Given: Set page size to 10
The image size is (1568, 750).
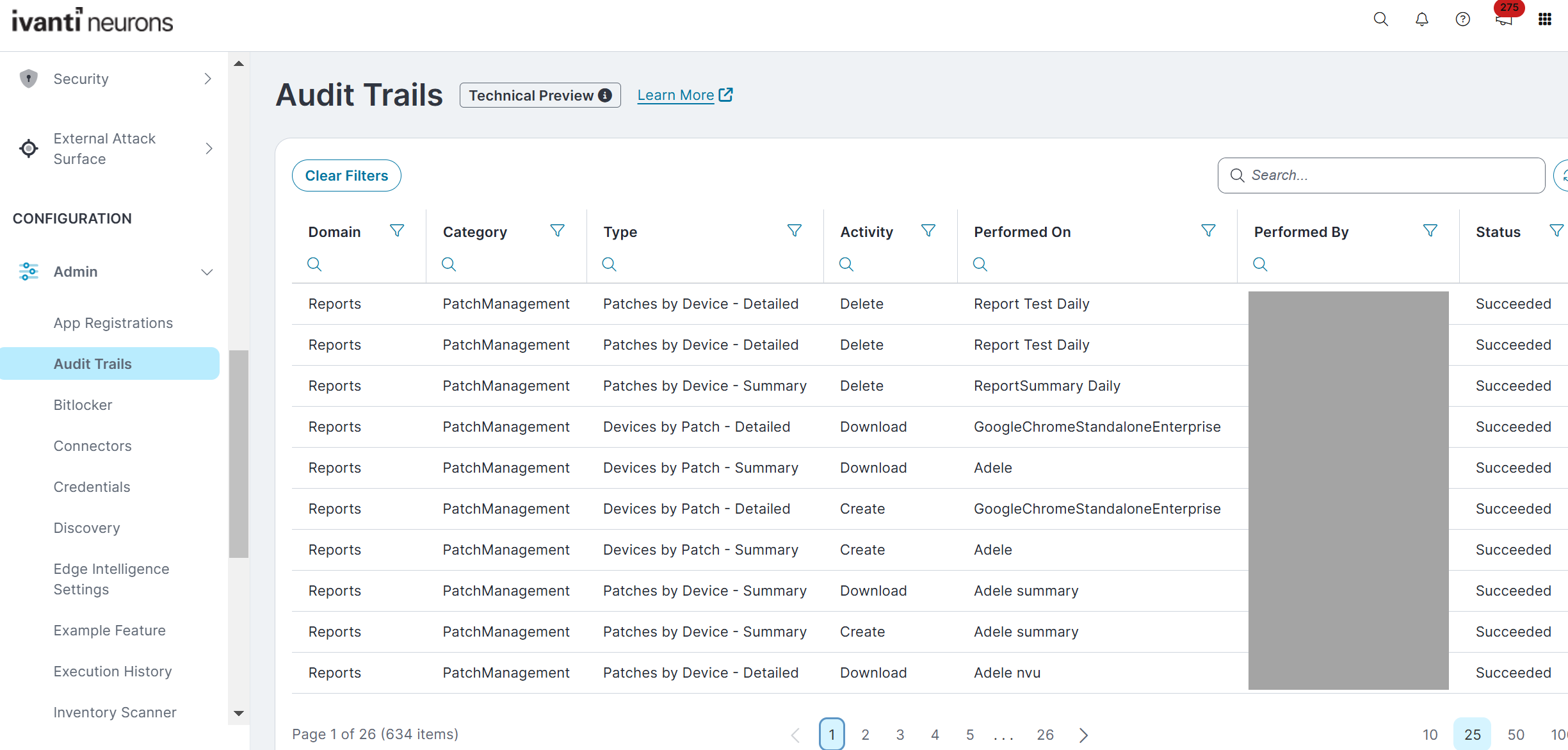Looking at the screenshot, I should click(1430, 735).
